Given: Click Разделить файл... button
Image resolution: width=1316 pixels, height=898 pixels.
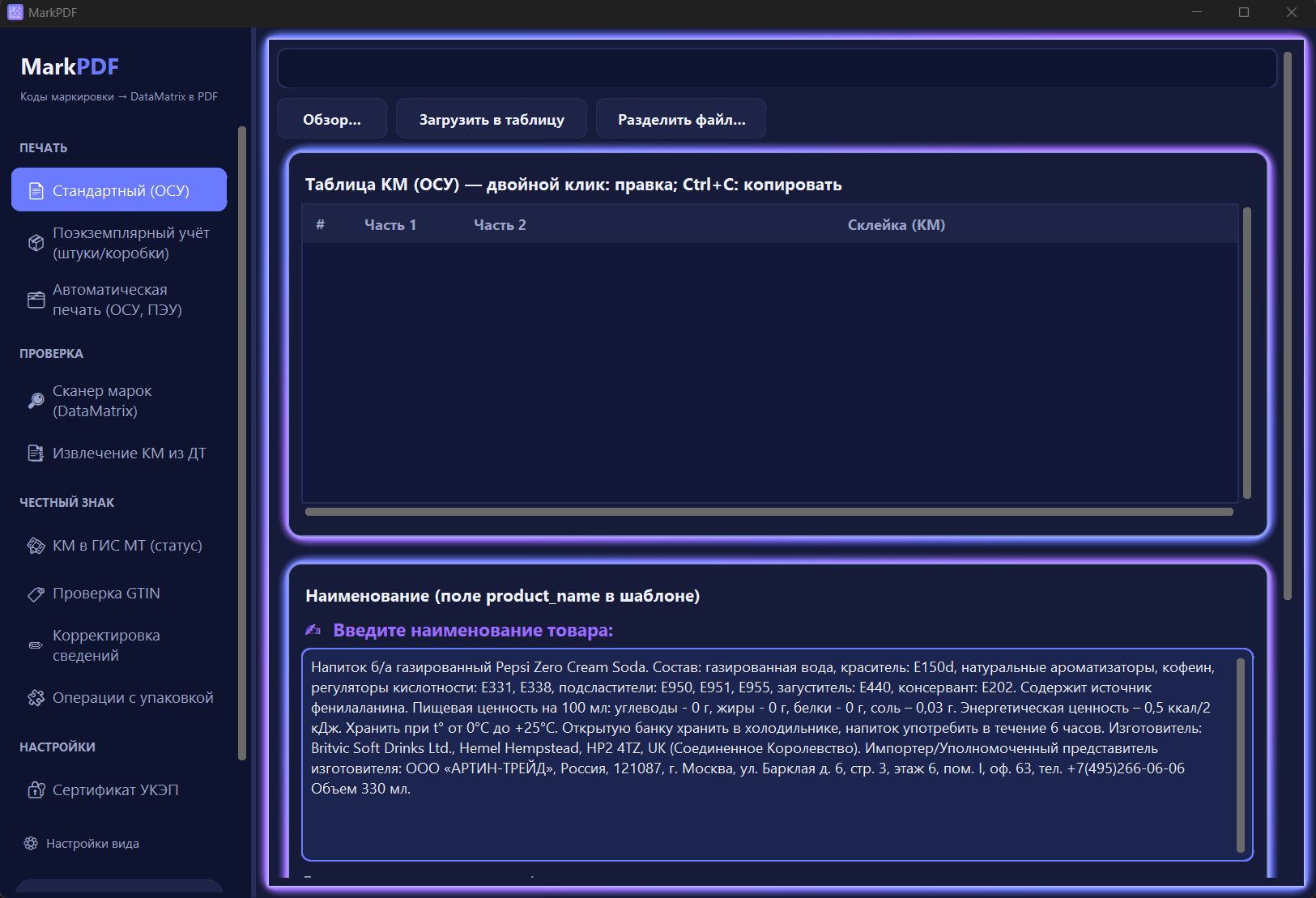Looking at the screenshot, I should tap(681, 119).
